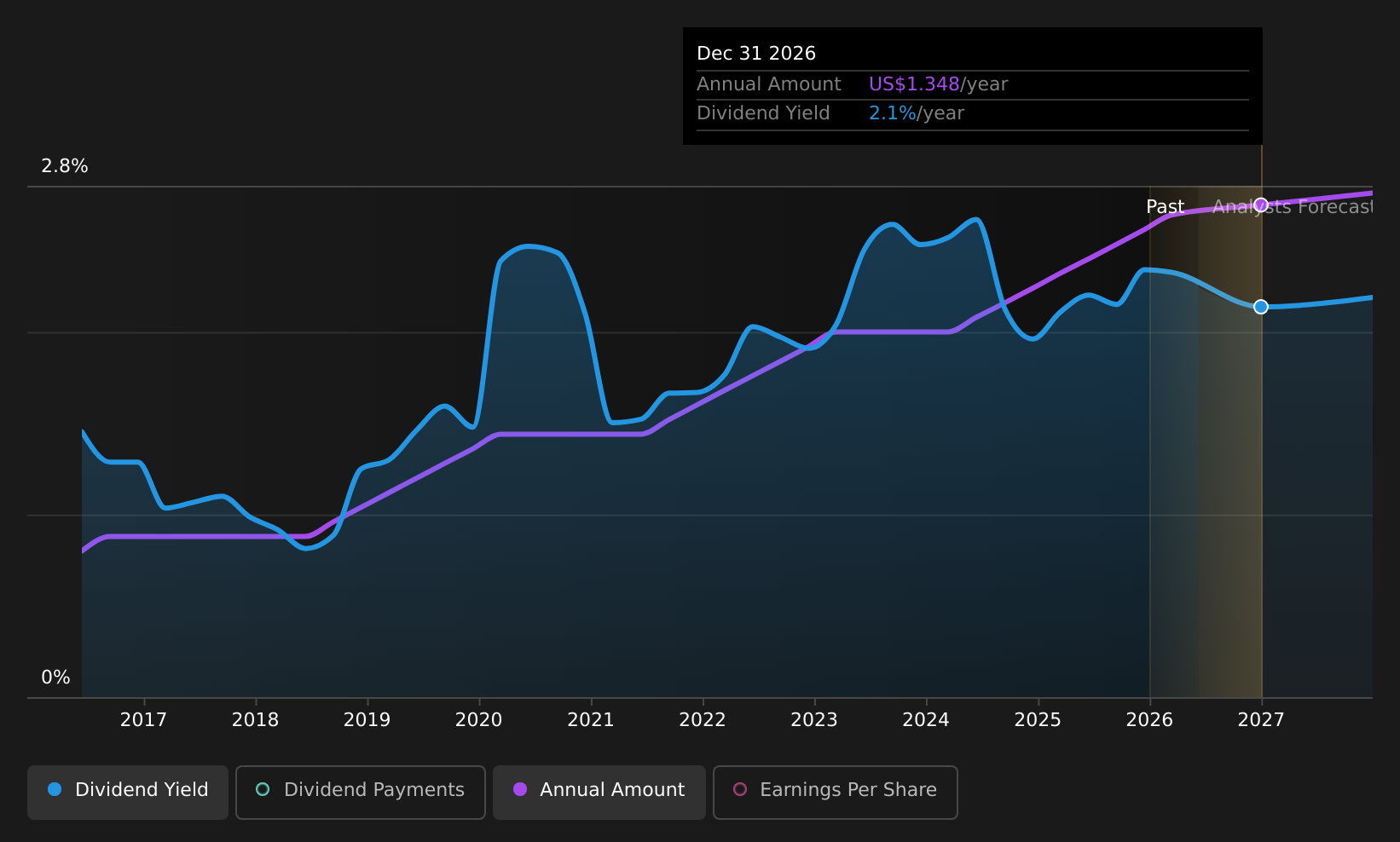Click the 'Annual Amount' label in tooltip
Screen dimensions: 1400x842
coord(769,84)
